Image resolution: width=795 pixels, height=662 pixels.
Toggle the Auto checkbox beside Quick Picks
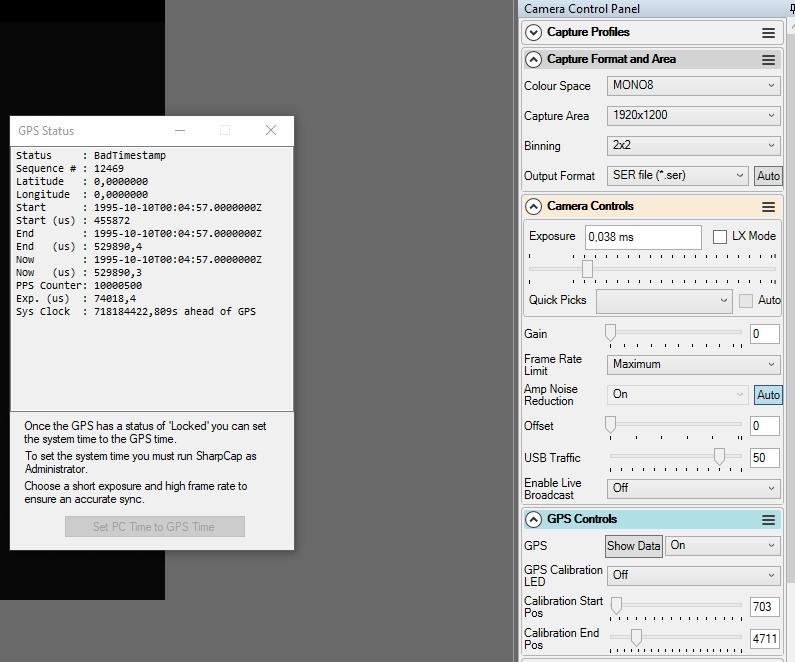(745, 301)
